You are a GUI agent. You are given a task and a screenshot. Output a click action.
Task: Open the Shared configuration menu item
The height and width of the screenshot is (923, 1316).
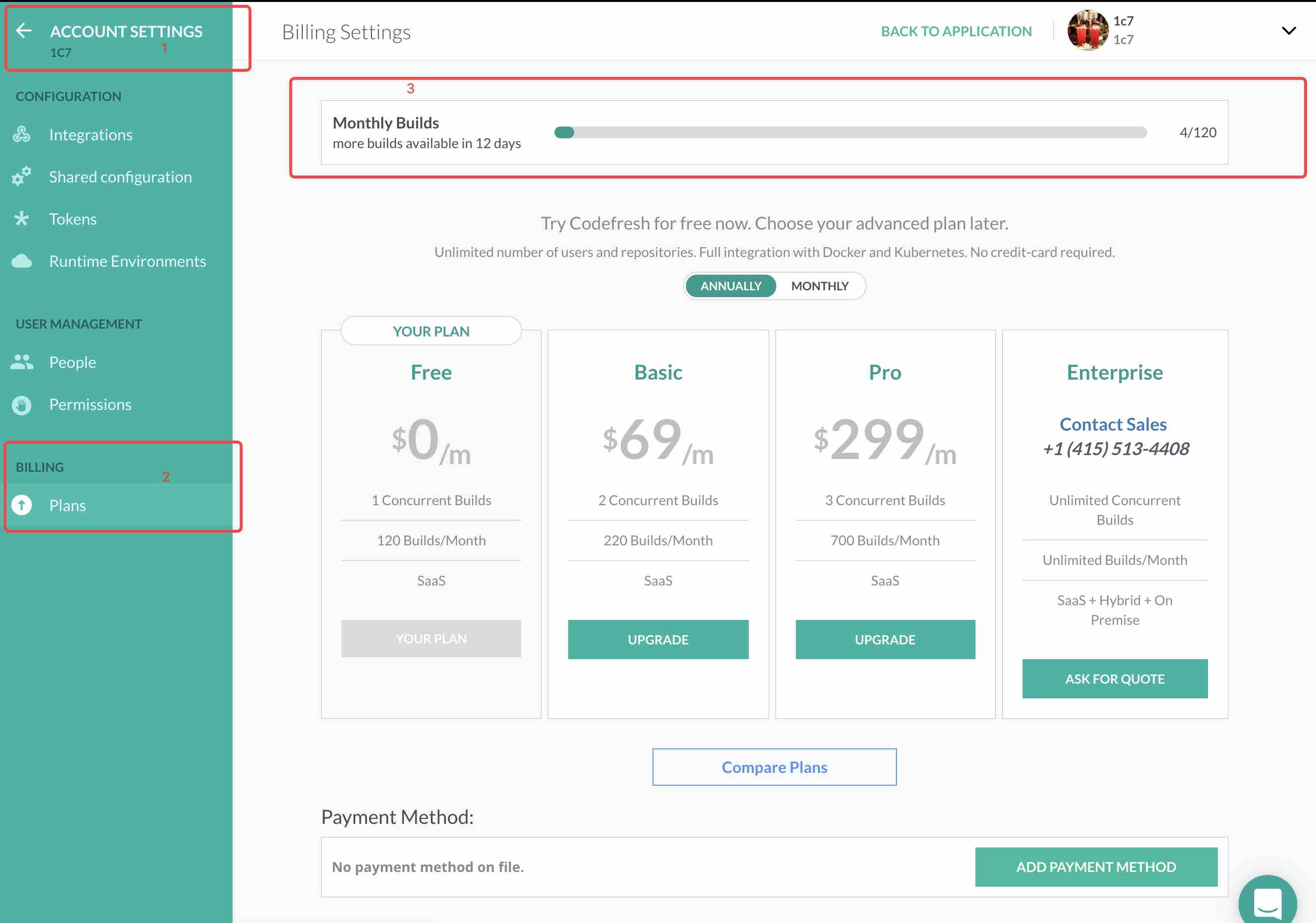pos(120,177)
